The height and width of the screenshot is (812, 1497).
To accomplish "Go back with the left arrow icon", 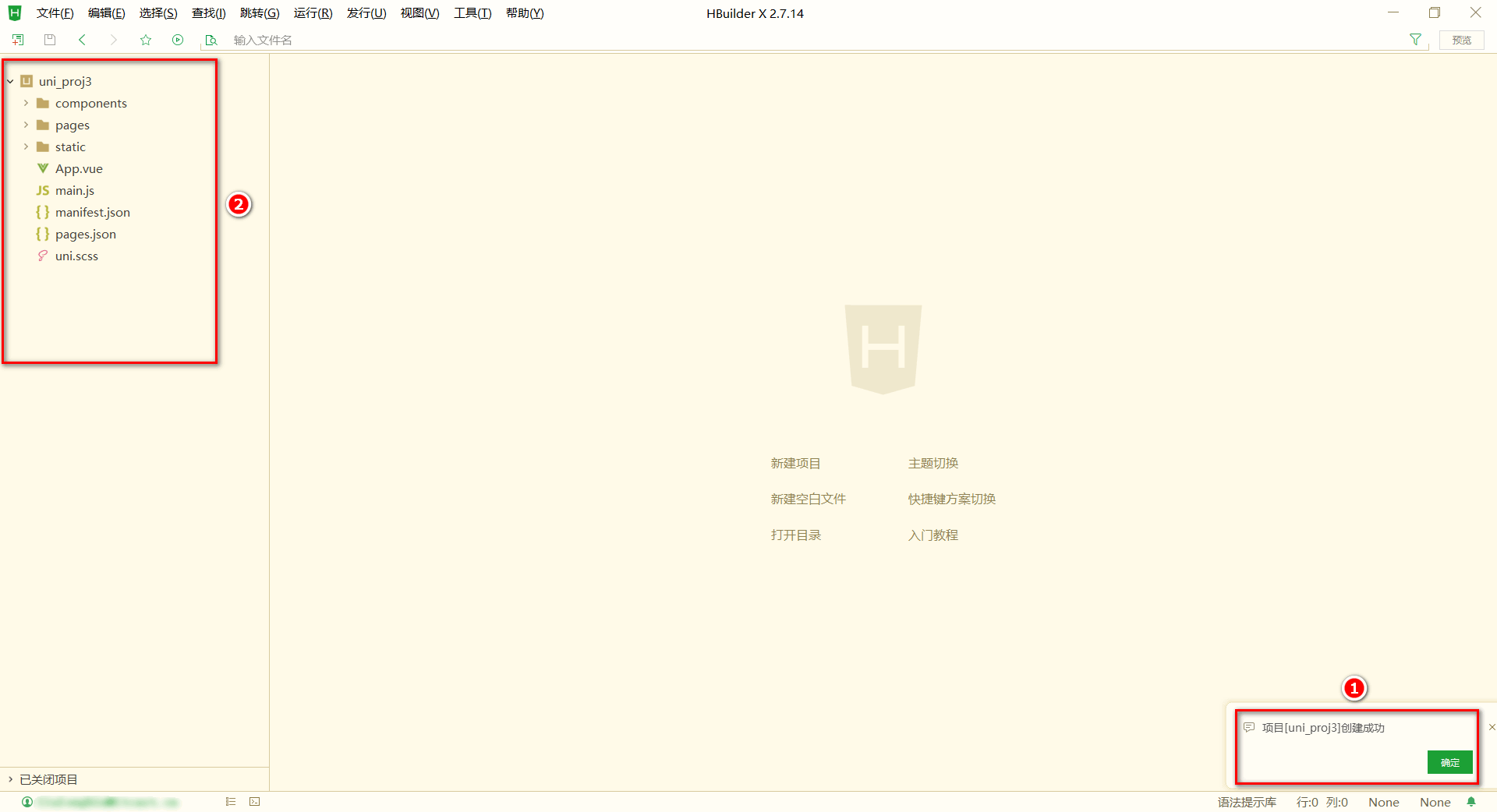I will point(82,40).
